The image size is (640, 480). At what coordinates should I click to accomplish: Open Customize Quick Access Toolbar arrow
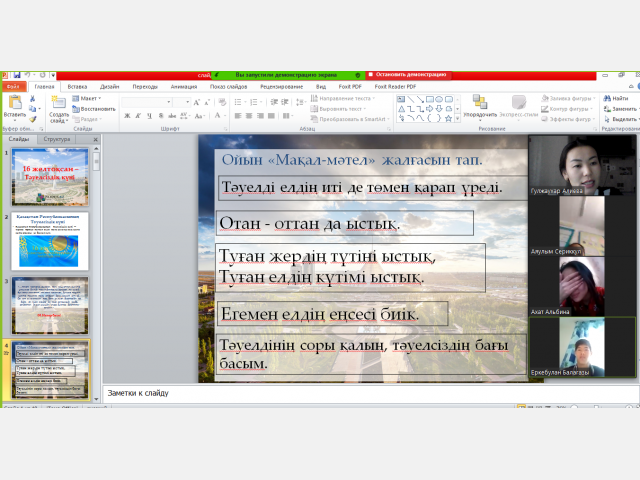pos(53,75)
